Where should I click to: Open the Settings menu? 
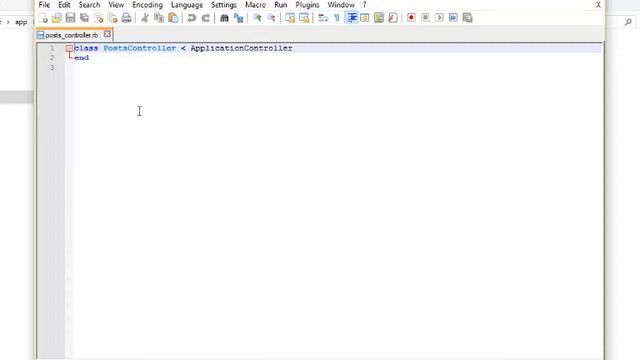(224, 5)
